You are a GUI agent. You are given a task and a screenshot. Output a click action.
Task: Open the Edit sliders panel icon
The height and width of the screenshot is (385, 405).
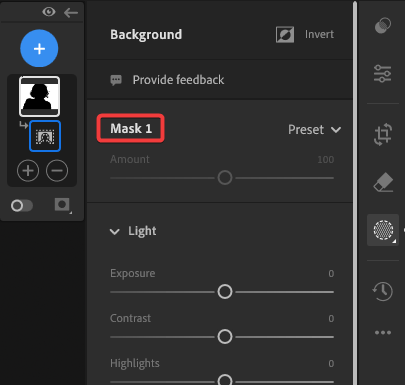pyautogui.click(x=383, y=74)
